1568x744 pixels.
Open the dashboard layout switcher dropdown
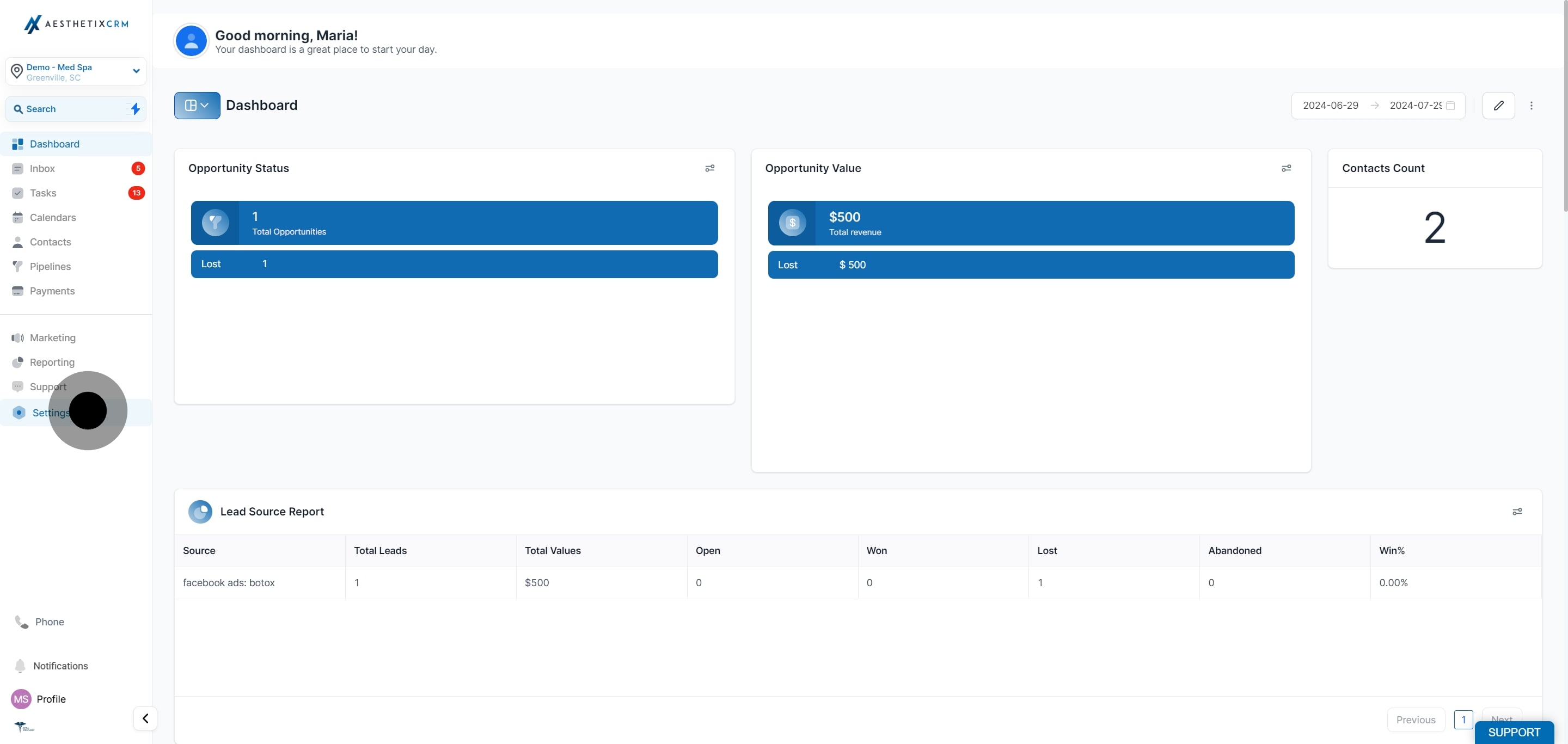pos(197,105)
